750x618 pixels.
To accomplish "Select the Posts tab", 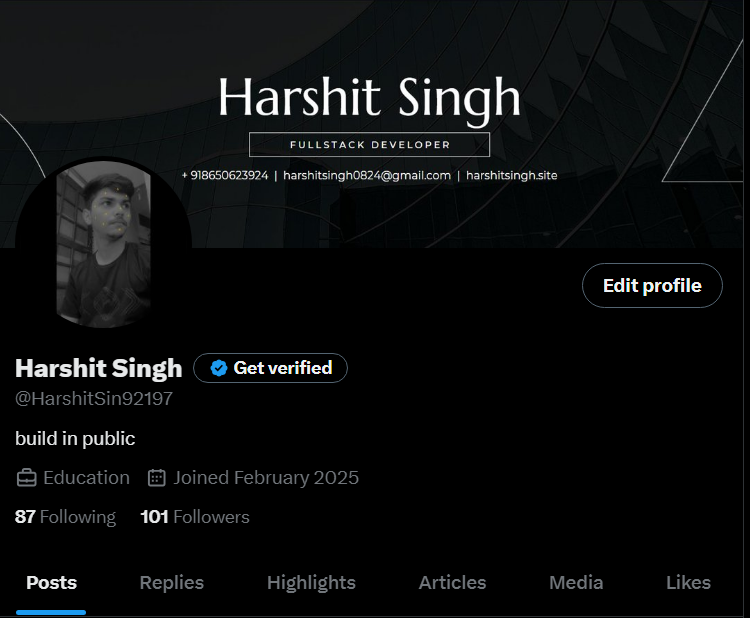I will (x=51, y=583).
